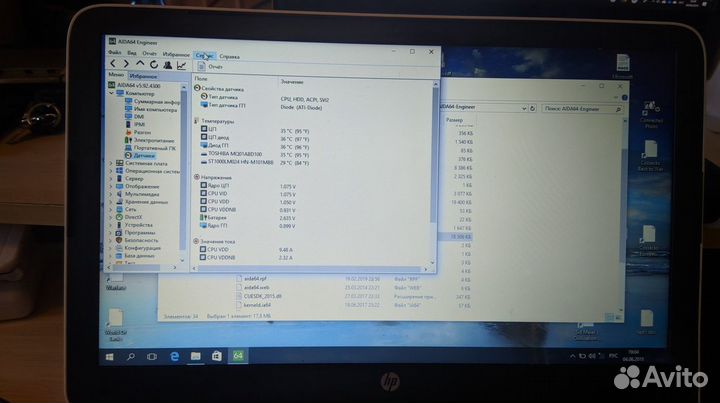Refresh sensor values with the refresh icon
The width and height of the screenshot is (720, 403).
pyautogui.click(x=154, y=65)
